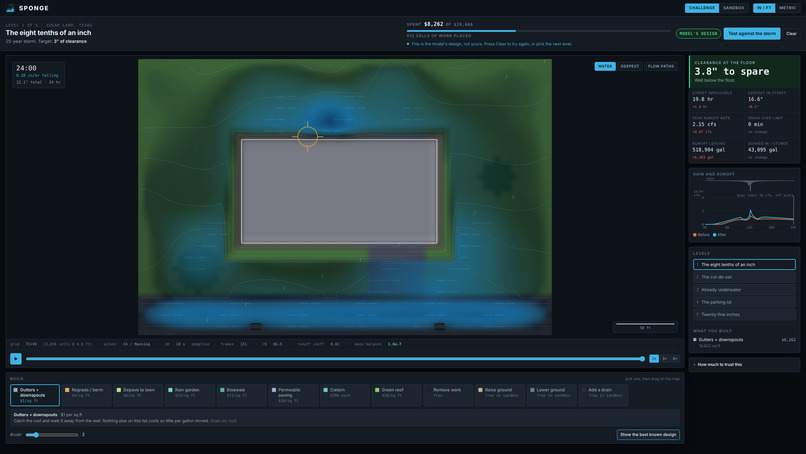806x454 pixels.
Task: Select the Remove work tool
Action: pyautogui.click(x=448, y=395)
